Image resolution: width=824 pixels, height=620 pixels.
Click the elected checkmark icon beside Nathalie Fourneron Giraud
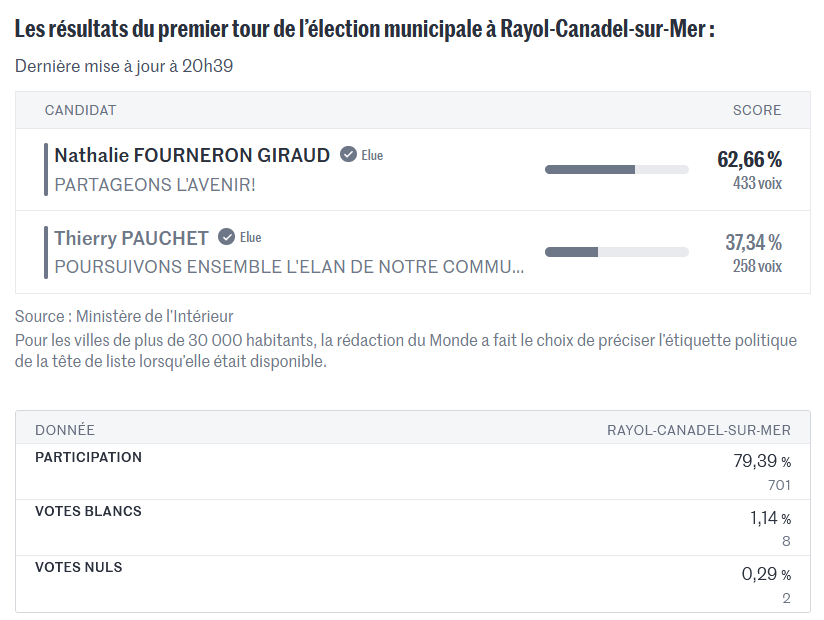pyautogui.click(x=348, y=155)
